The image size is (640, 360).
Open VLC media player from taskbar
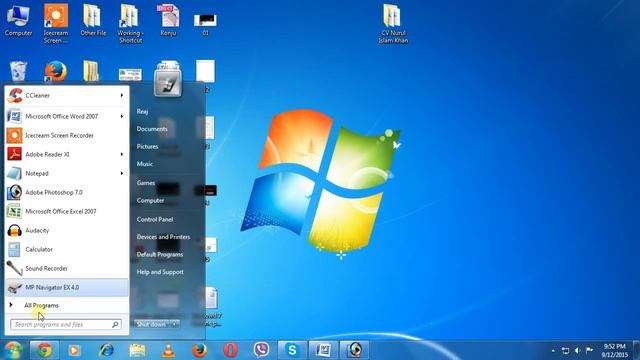[168, 350]
